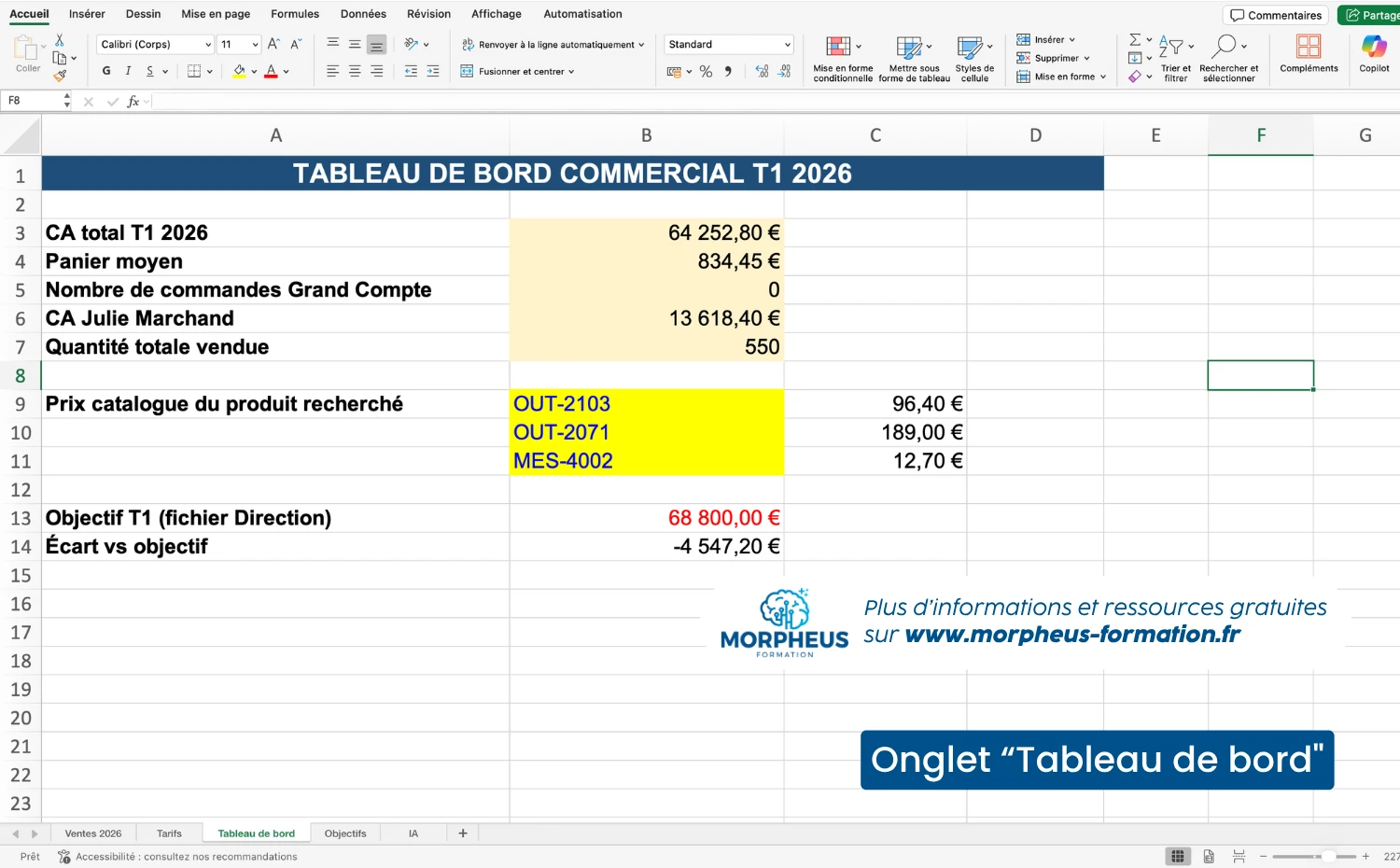Expand the Trier et filtrer menu

point(1176,59)
